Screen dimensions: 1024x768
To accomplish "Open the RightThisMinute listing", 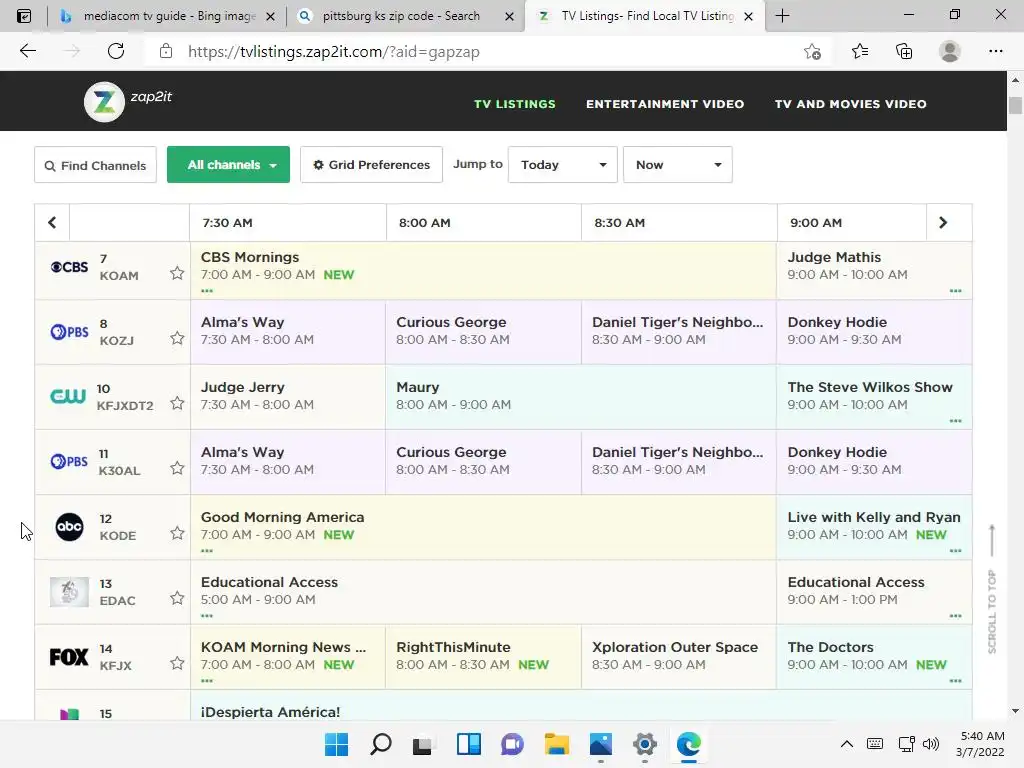I will (483, 657).
